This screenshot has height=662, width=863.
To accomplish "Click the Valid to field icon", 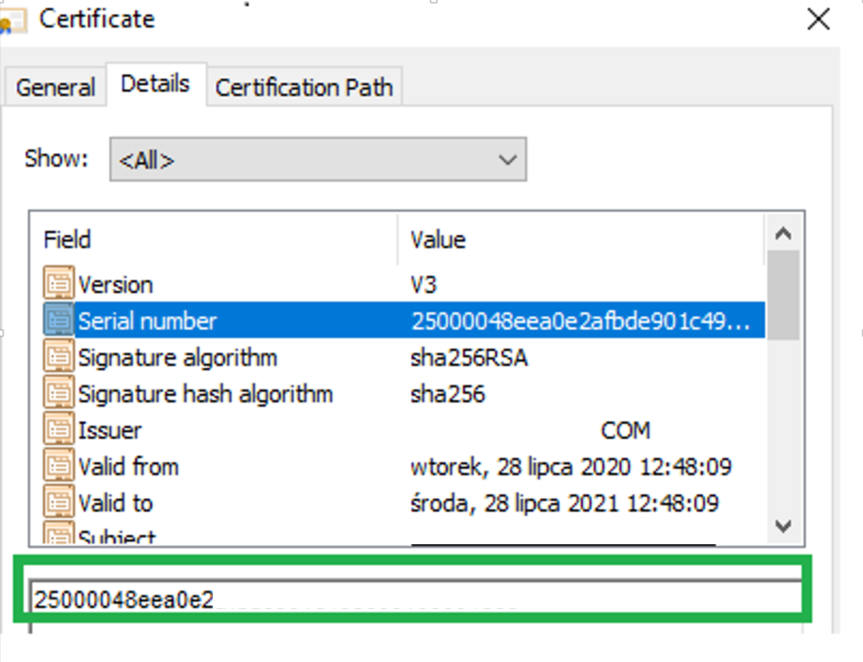I will click(x=60, y=503).
